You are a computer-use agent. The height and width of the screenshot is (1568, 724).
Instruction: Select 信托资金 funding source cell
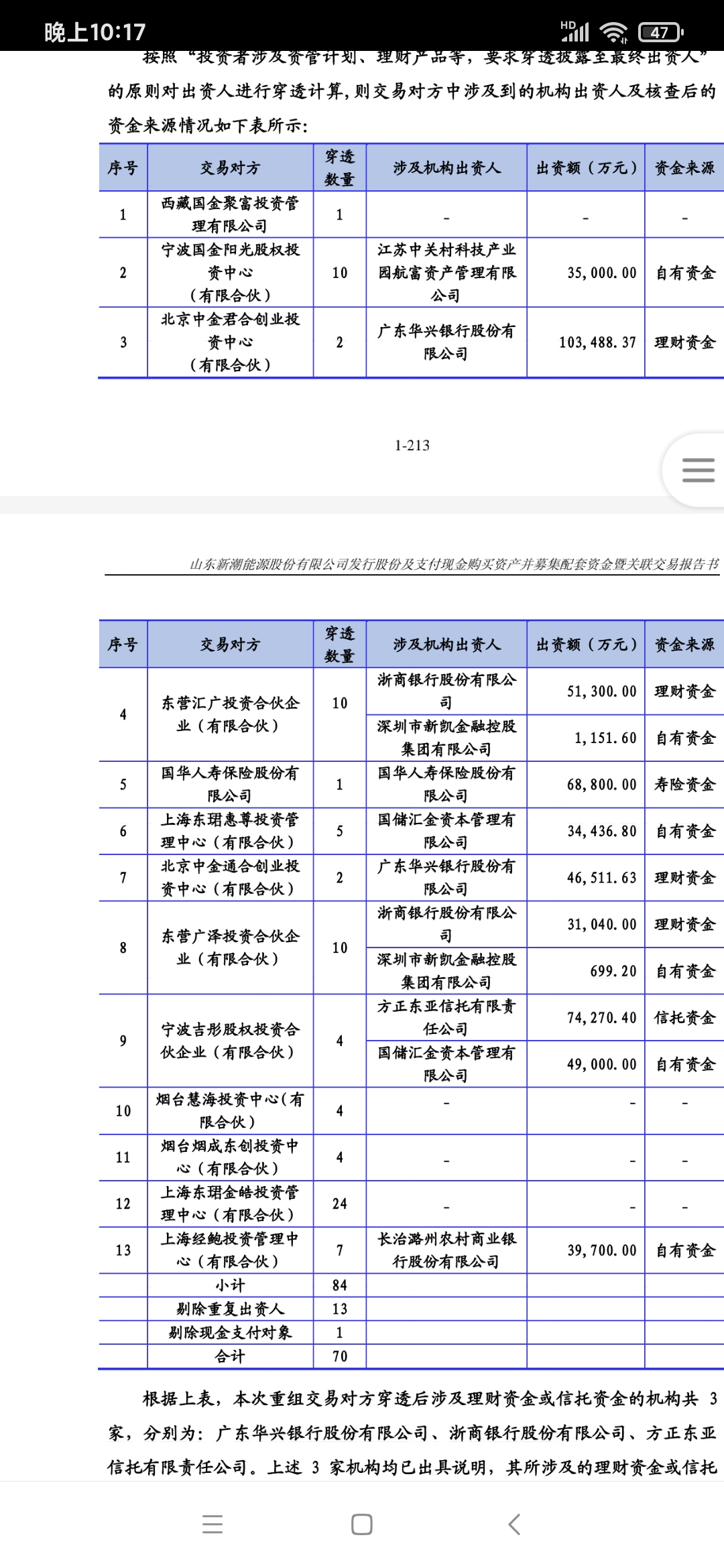point(685,1018)
